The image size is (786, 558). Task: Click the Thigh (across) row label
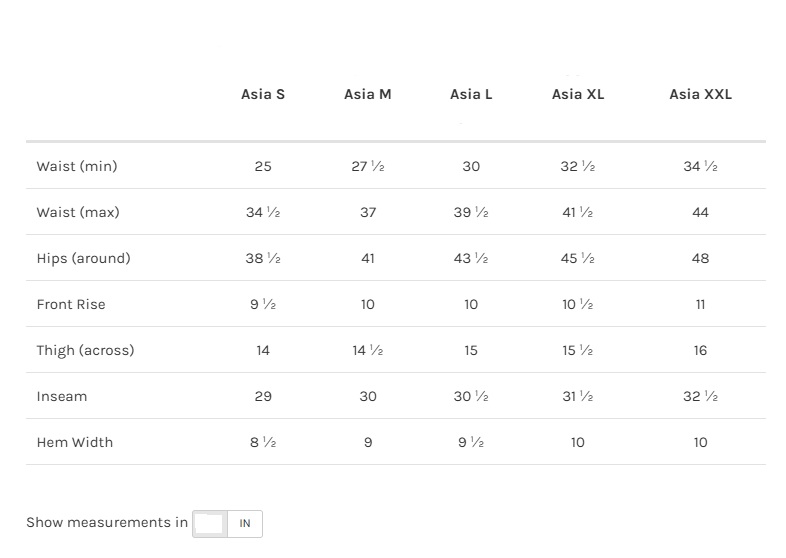85,350
